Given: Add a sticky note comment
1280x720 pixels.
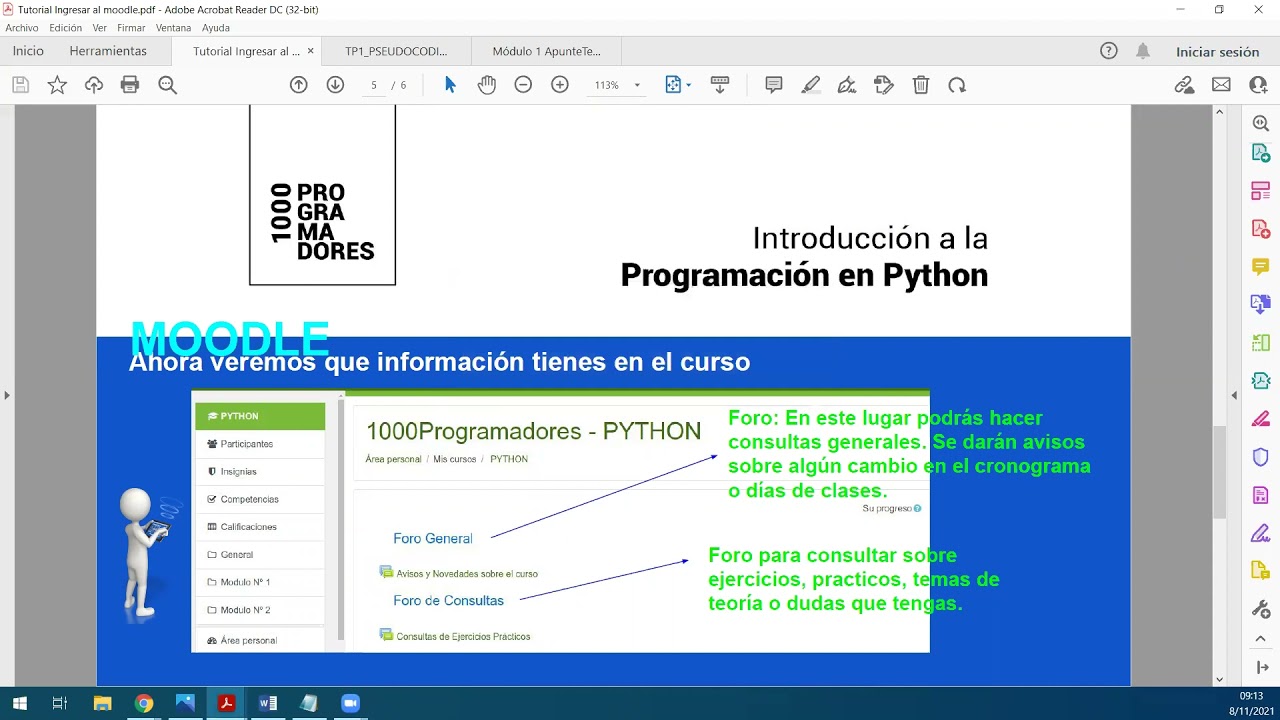Looking at the screenshot, I should (774, 85).
